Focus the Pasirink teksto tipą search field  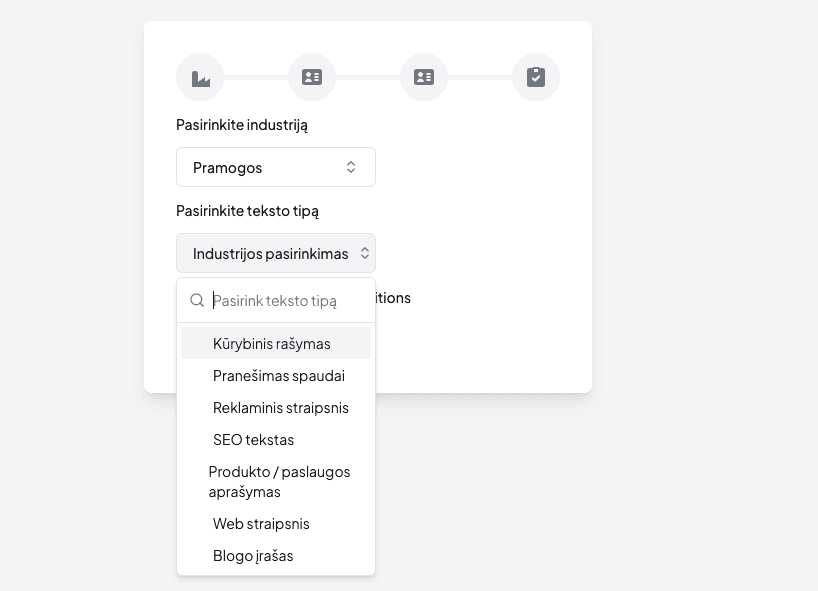coord(285,300)
